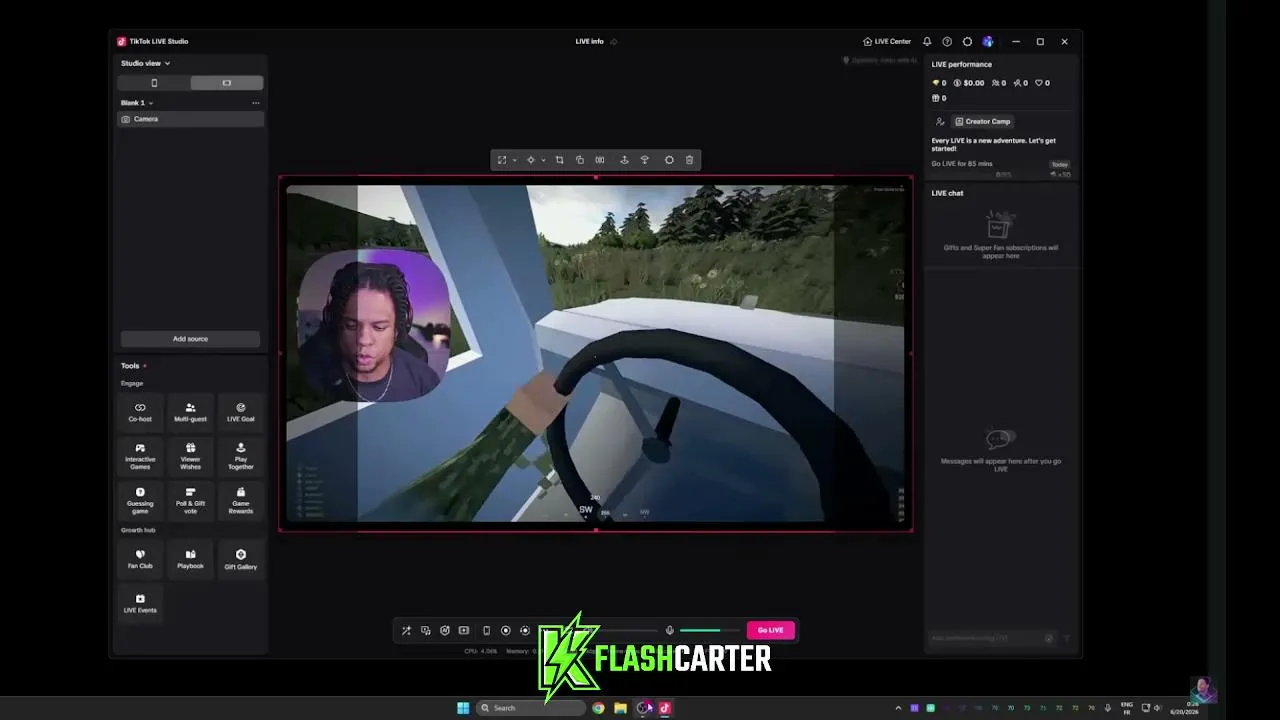Click the 'Go LIVE for 85 mins' task text
This screenshot has height=720, width=1280.
pos(962,164)
